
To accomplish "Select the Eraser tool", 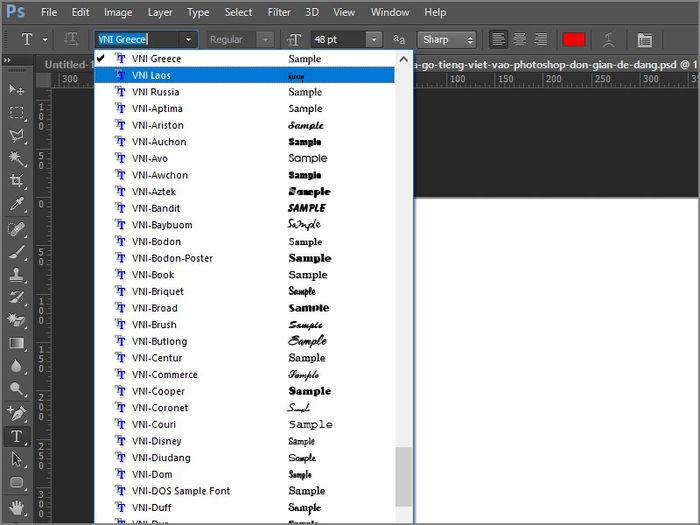I will pyautogui.click(x=17, y=321).
